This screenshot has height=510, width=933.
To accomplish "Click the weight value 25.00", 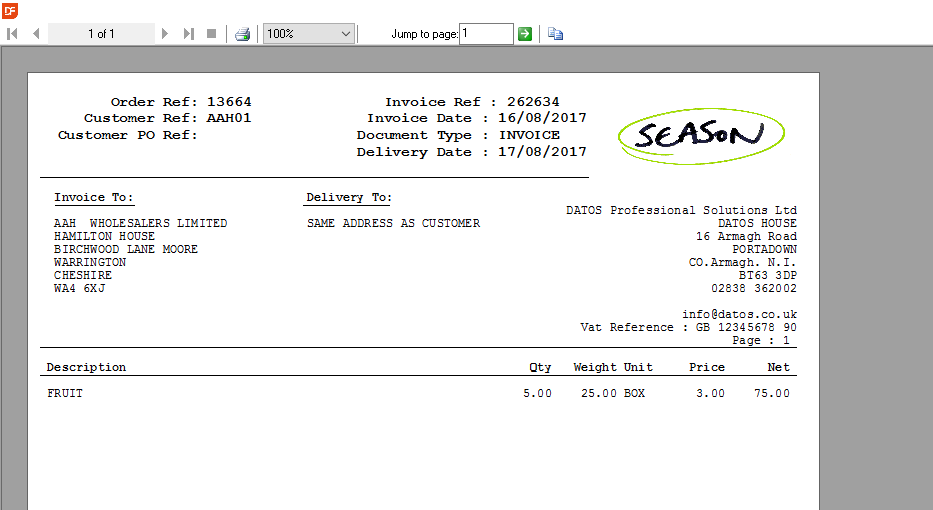I will (599, 393).
